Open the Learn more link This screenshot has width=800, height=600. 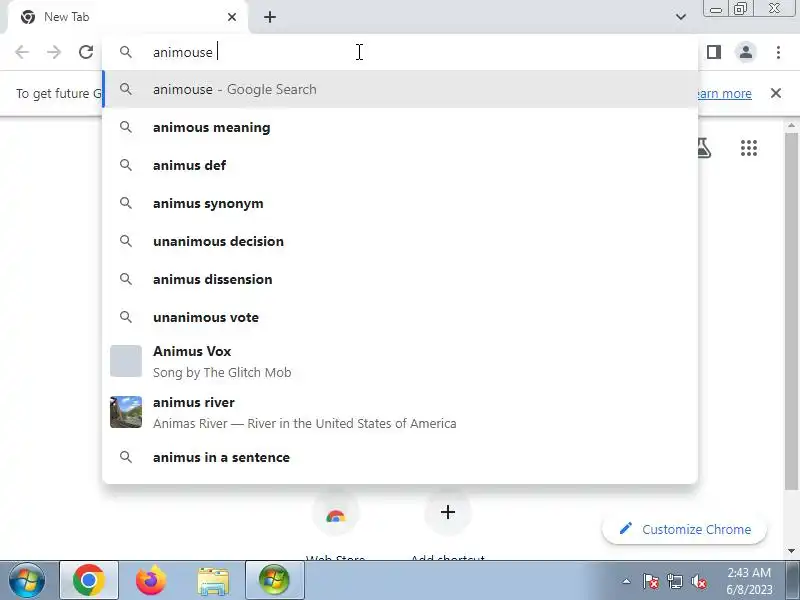[x=724, y=93]
